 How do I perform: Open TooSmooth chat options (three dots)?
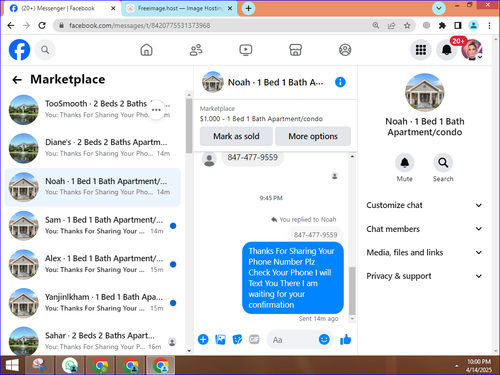click(x=156, y=110)
